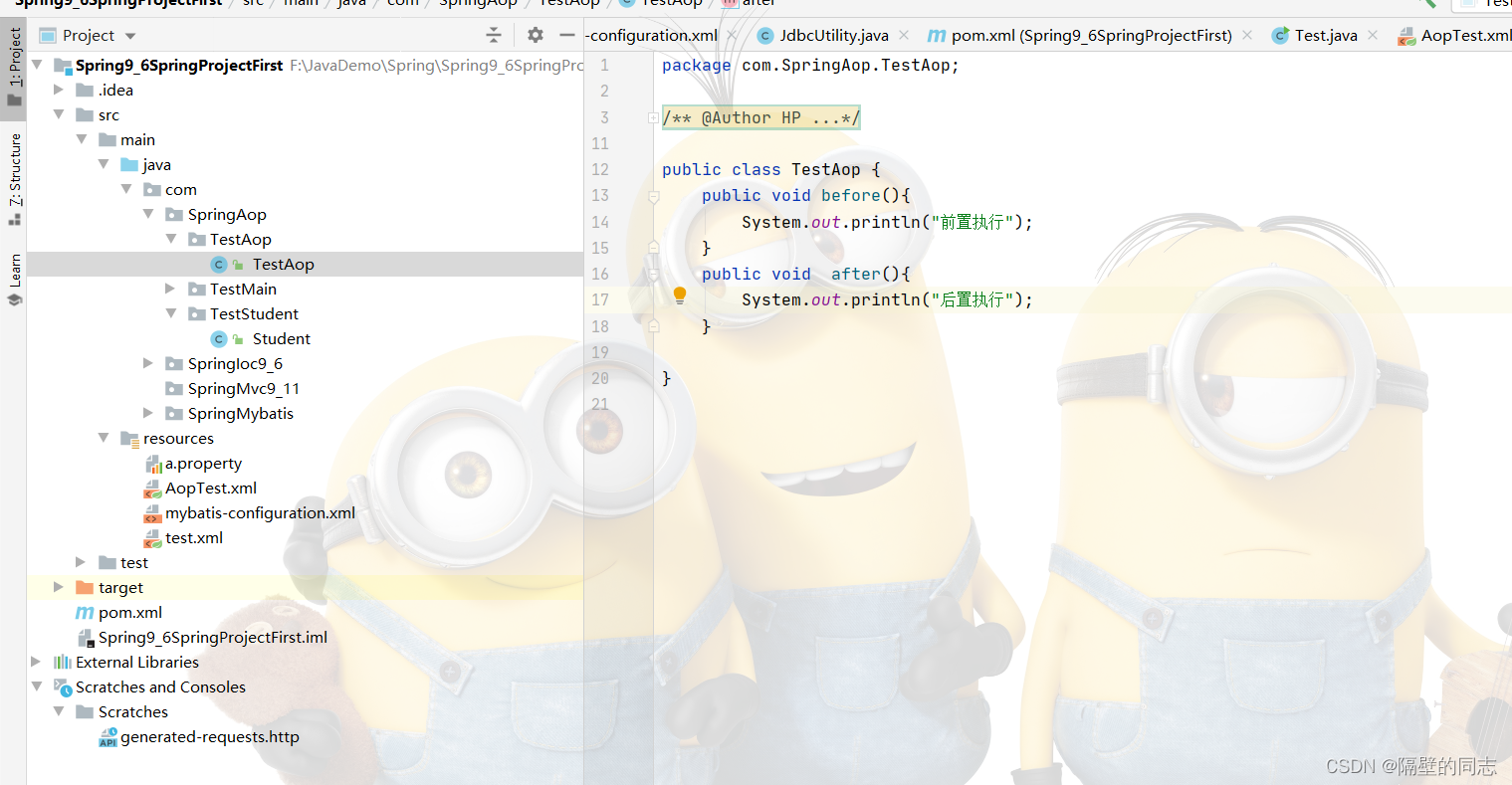Screen dimensions: 1512x785
Task: Expand the target folder
Action: click(x=59, y=588)
